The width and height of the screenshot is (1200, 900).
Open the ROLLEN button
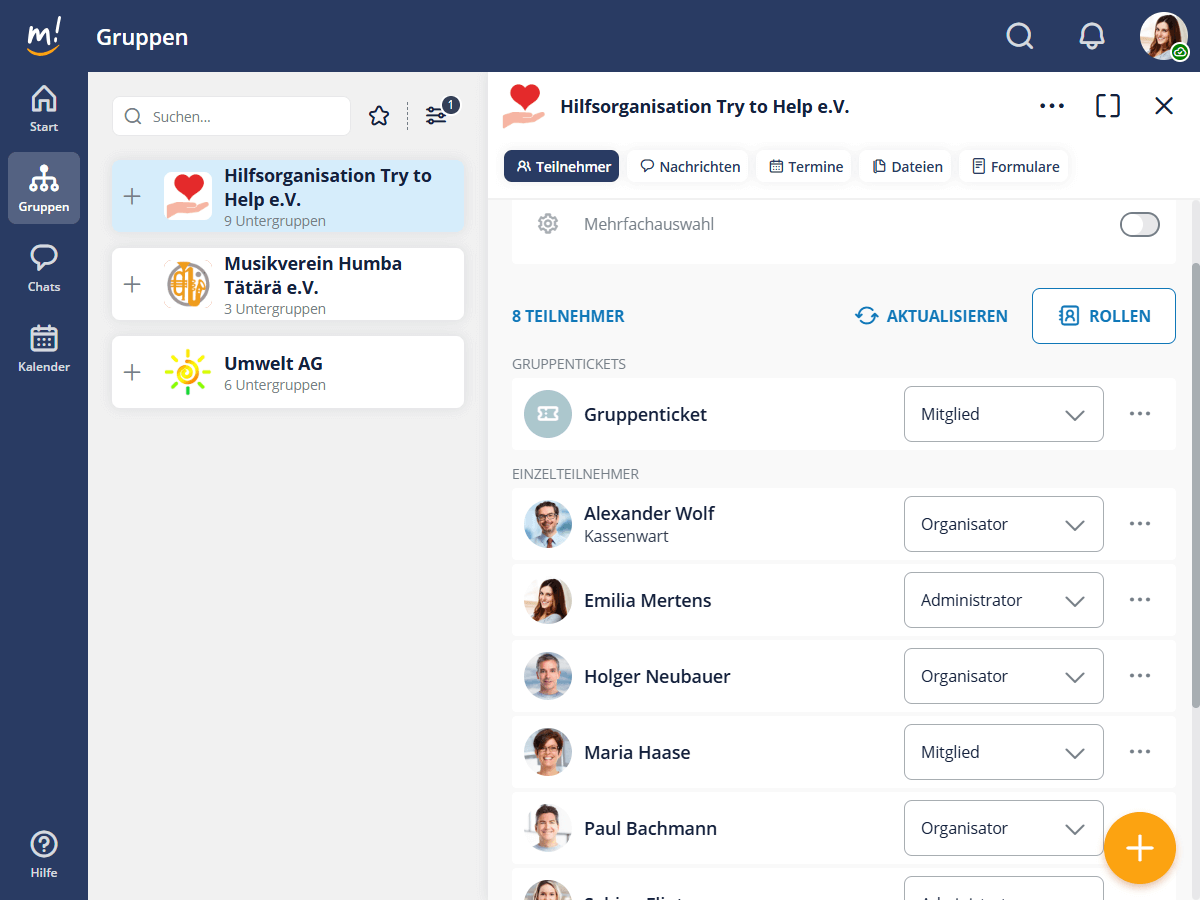(x=1103, y=316)
